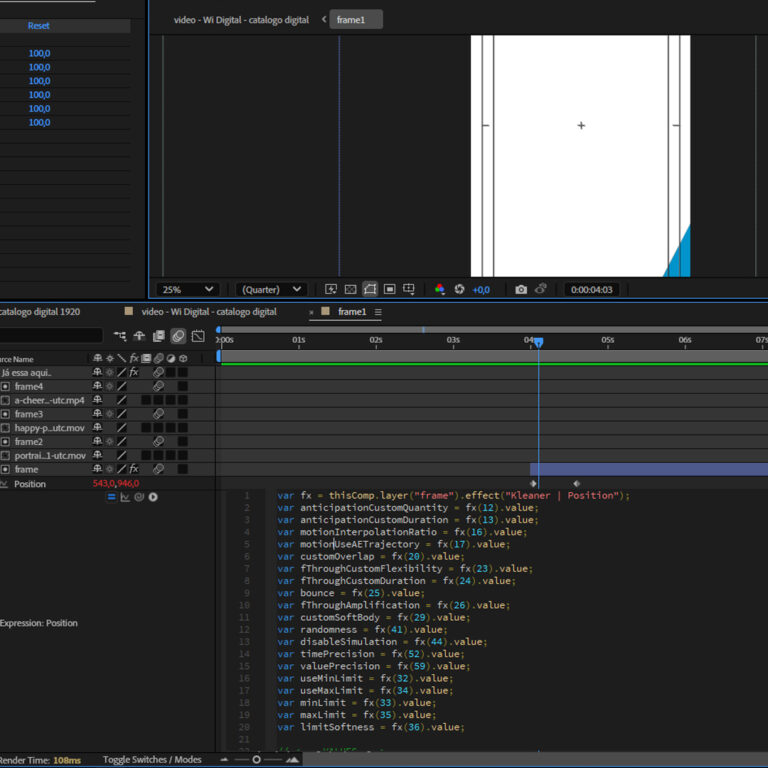Open the 25% magnification dropdown

187,289
